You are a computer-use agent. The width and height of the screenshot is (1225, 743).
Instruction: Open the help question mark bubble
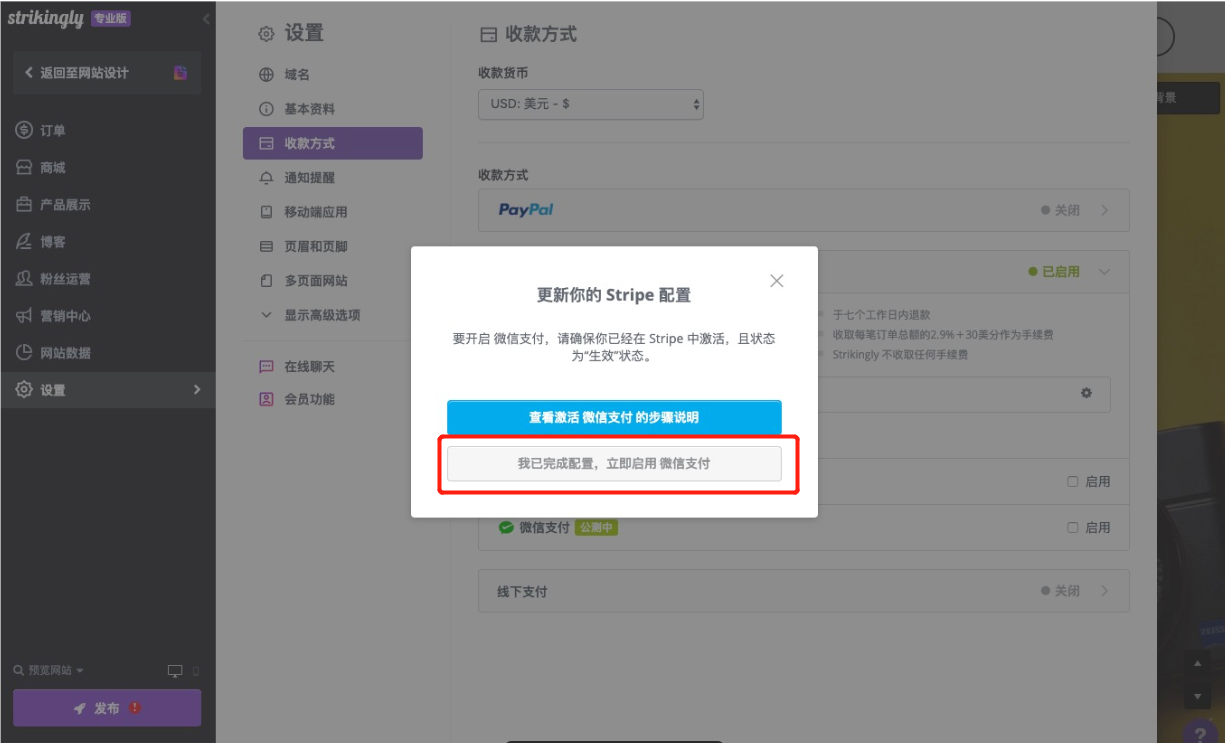click(x=1200, y=732)
